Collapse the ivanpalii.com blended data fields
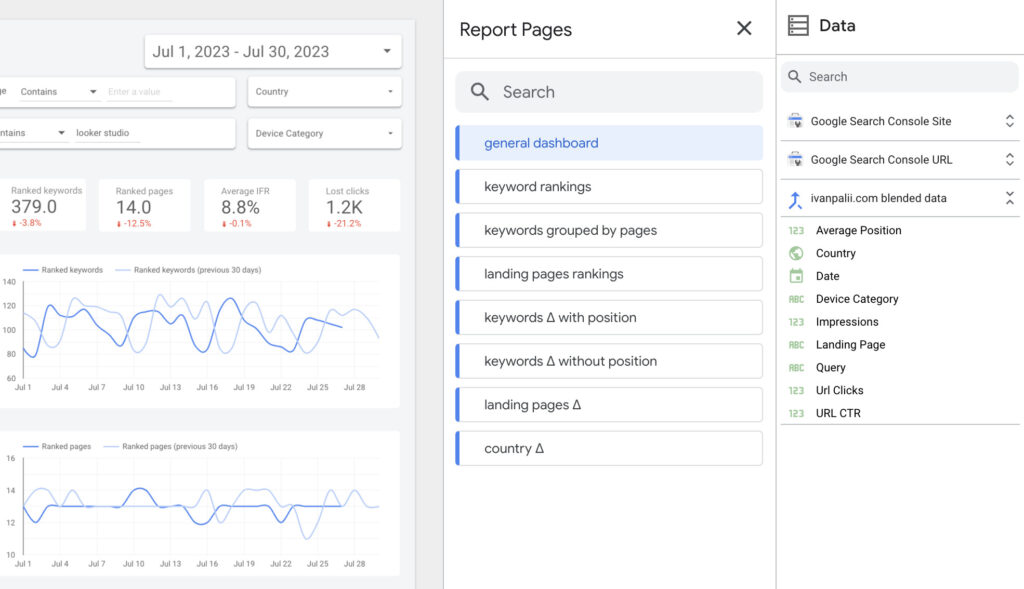Screen dimensions: 1024x589 tap(1009, 198)
